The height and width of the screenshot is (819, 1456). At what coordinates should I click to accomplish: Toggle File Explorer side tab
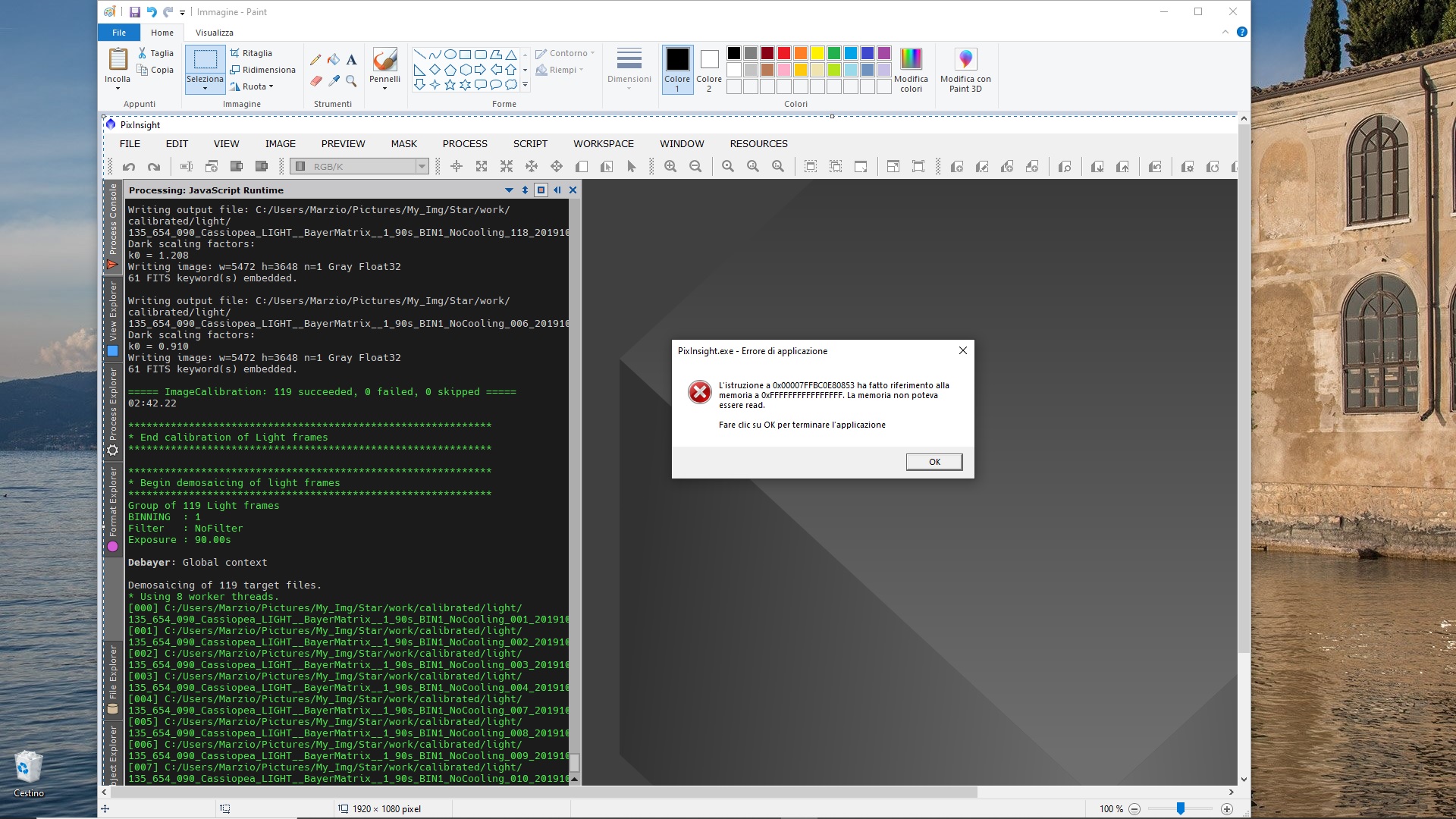pyautogui.click(x=113, y=679)
